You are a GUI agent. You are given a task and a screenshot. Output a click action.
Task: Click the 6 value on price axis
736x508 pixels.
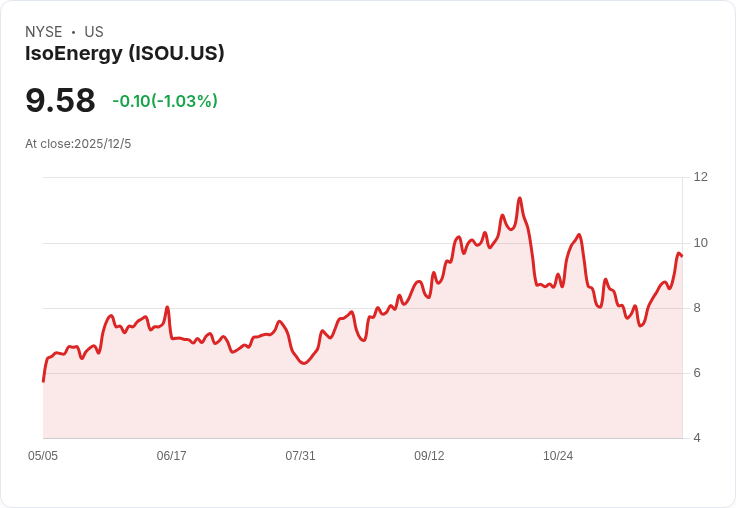pos(697,373)
